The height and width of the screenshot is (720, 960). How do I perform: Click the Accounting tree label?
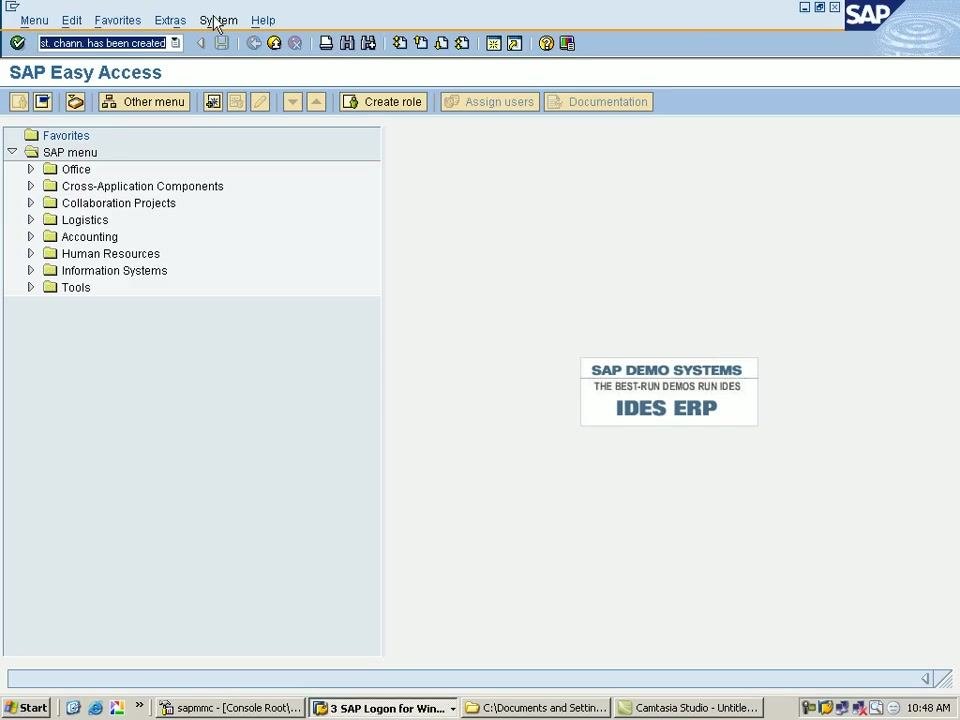pyautogui.click(x=89, y=236)
